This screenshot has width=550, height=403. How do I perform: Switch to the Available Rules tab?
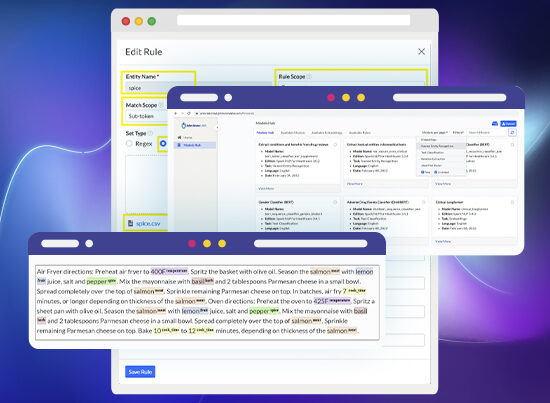click(x=360, y=133)
